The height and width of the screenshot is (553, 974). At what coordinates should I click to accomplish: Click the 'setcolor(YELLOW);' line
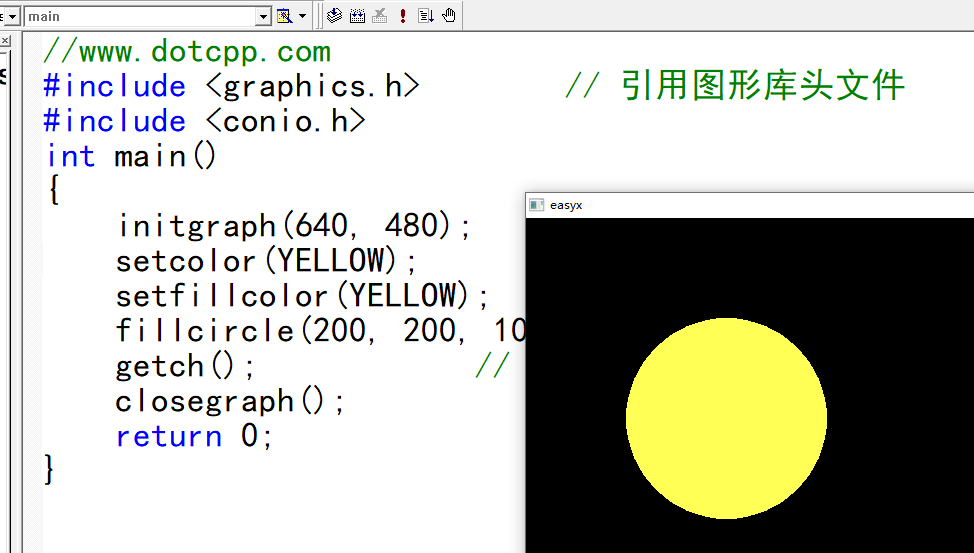(x=266, y=260)
